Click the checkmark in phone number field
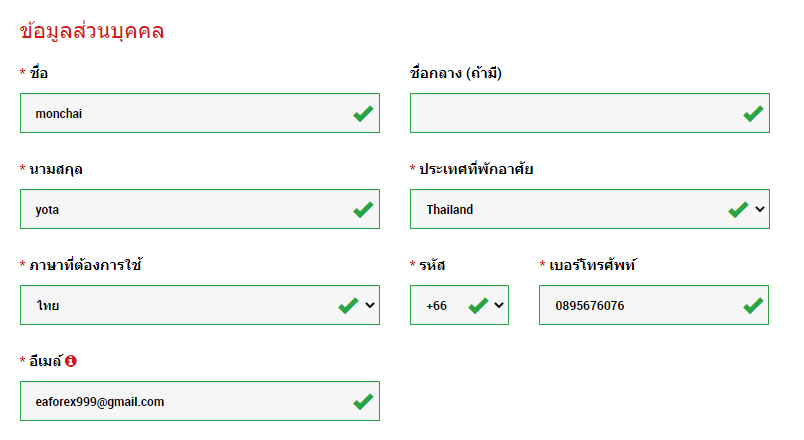Image resolution: width=804 pixels, height=440 pixels. (x=753, y=306)
